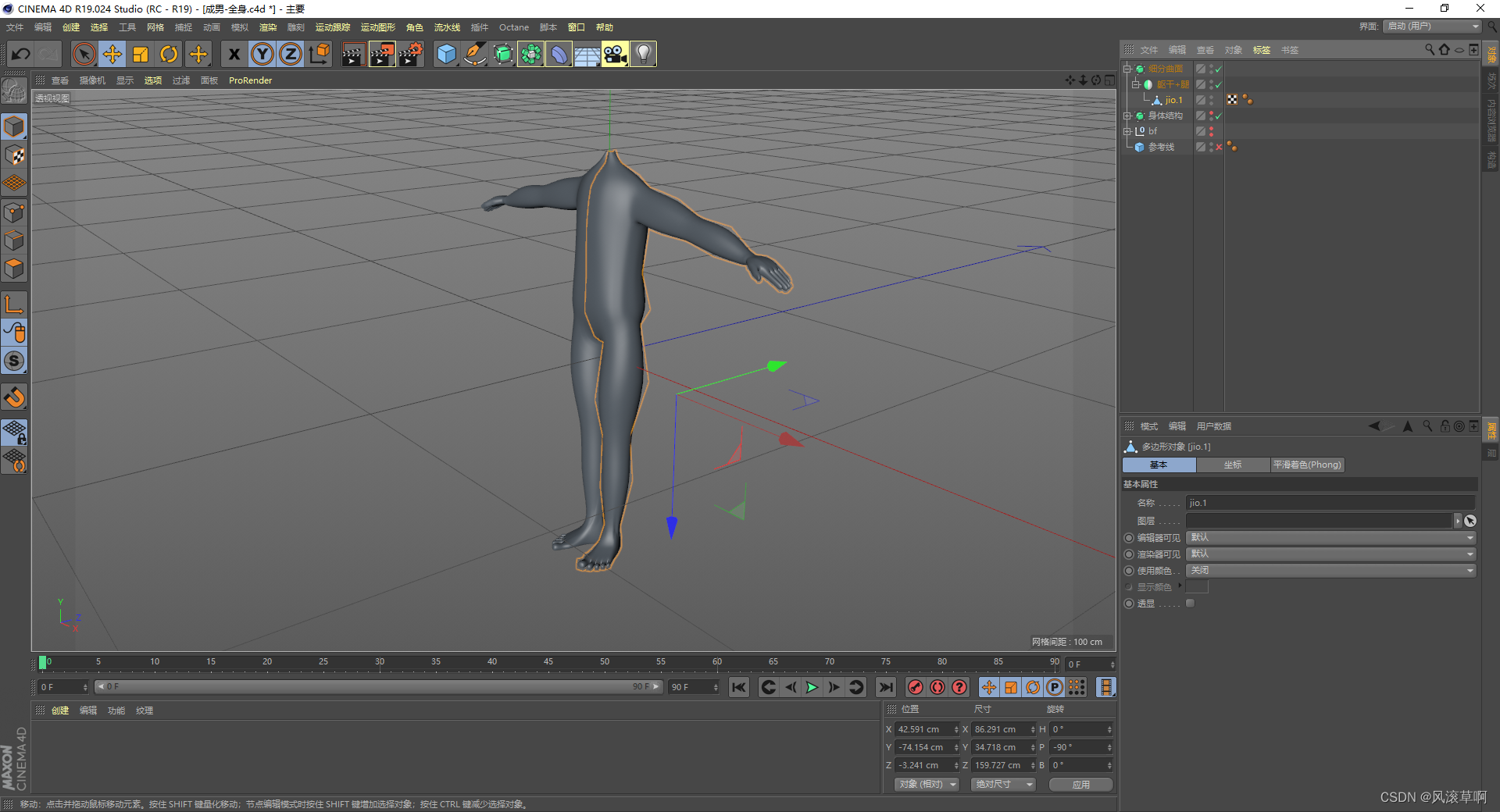Expand the 身体结构 object in the Object Manager
This screenshot has height=812, width=1500.
coord(1127,115)
